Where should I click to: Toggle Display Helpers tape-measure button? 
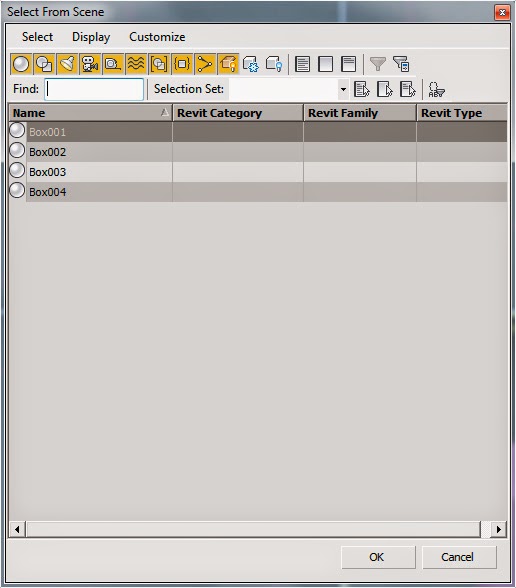pyautogui.click(x=113, y=64)
